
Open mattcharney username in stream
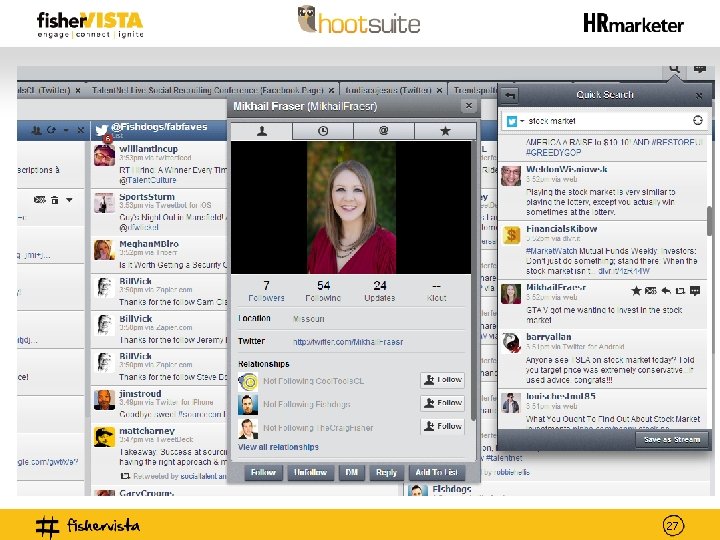point(147,431)
